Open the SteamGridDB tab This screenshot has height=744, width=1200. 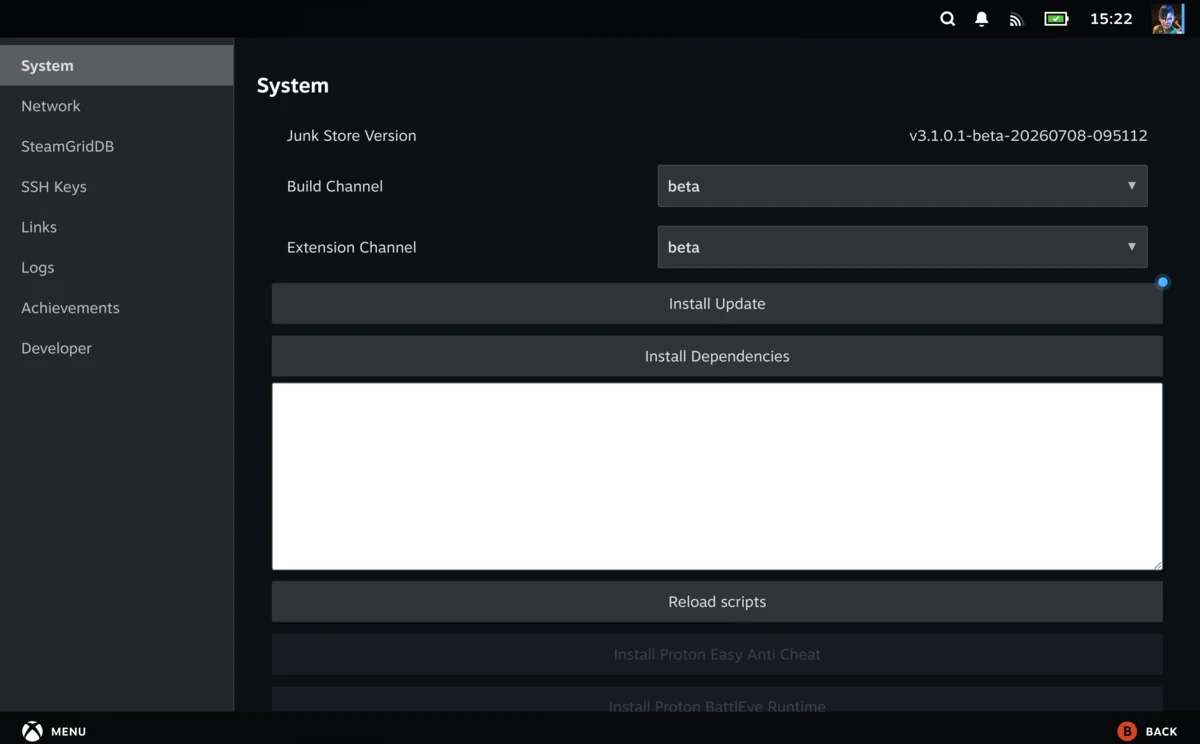[x=117, y=146]
